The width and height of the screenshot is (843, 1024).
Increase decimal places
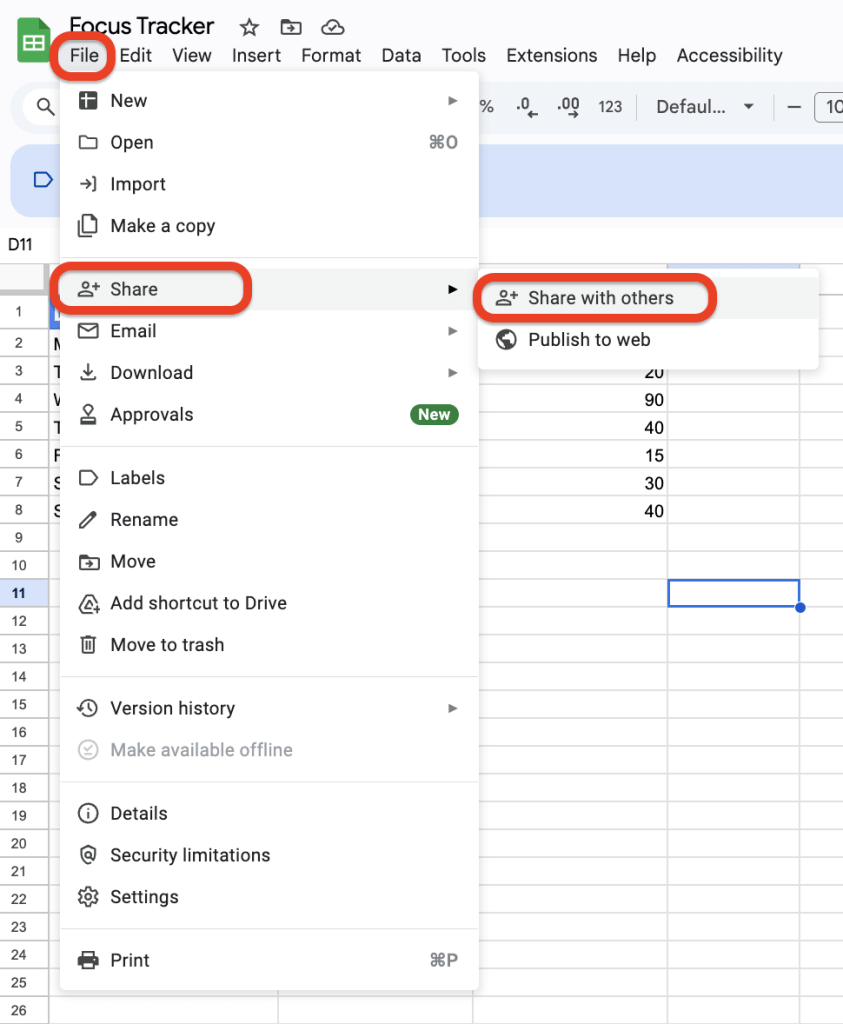pyautogui.click(x=567, y=107)
